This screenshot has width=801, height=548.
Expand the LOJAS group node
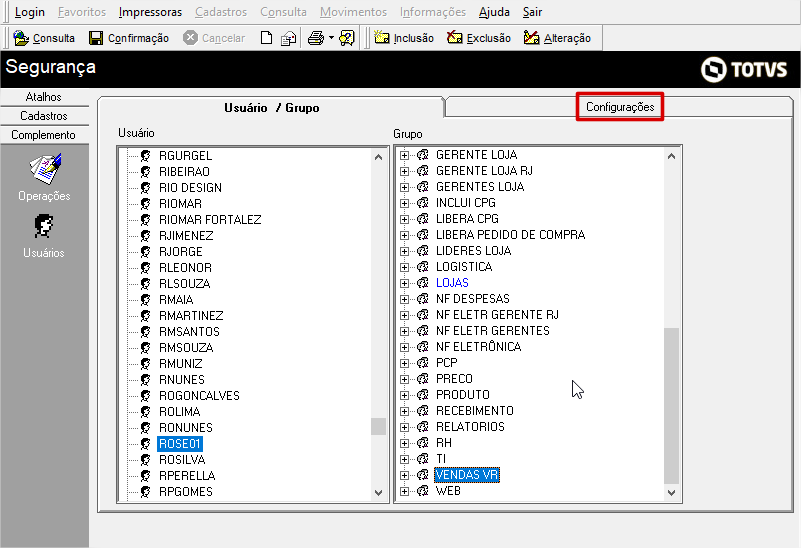pos(405,283)
